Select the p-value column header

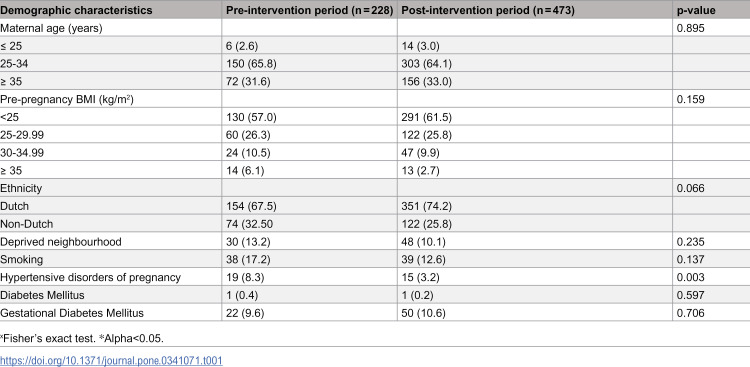pyautogui.click(x=696, y=10)
